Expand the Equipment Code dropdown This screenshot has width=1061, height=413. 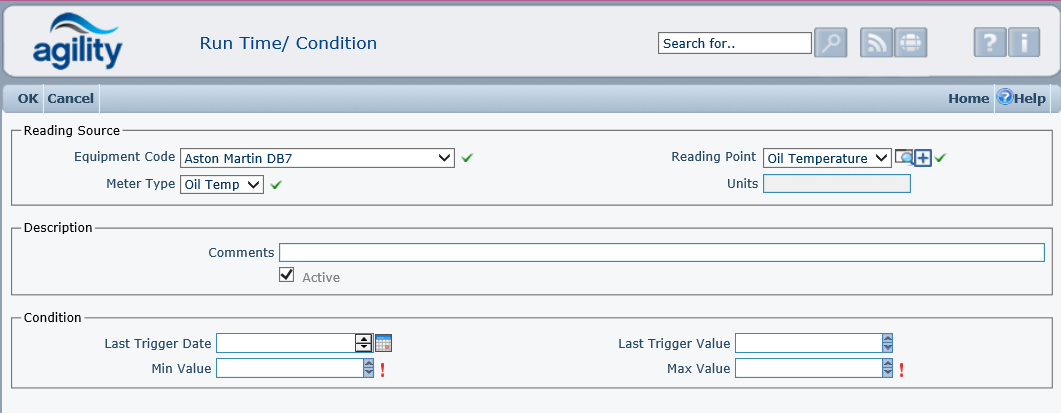[x=445, y=158]
